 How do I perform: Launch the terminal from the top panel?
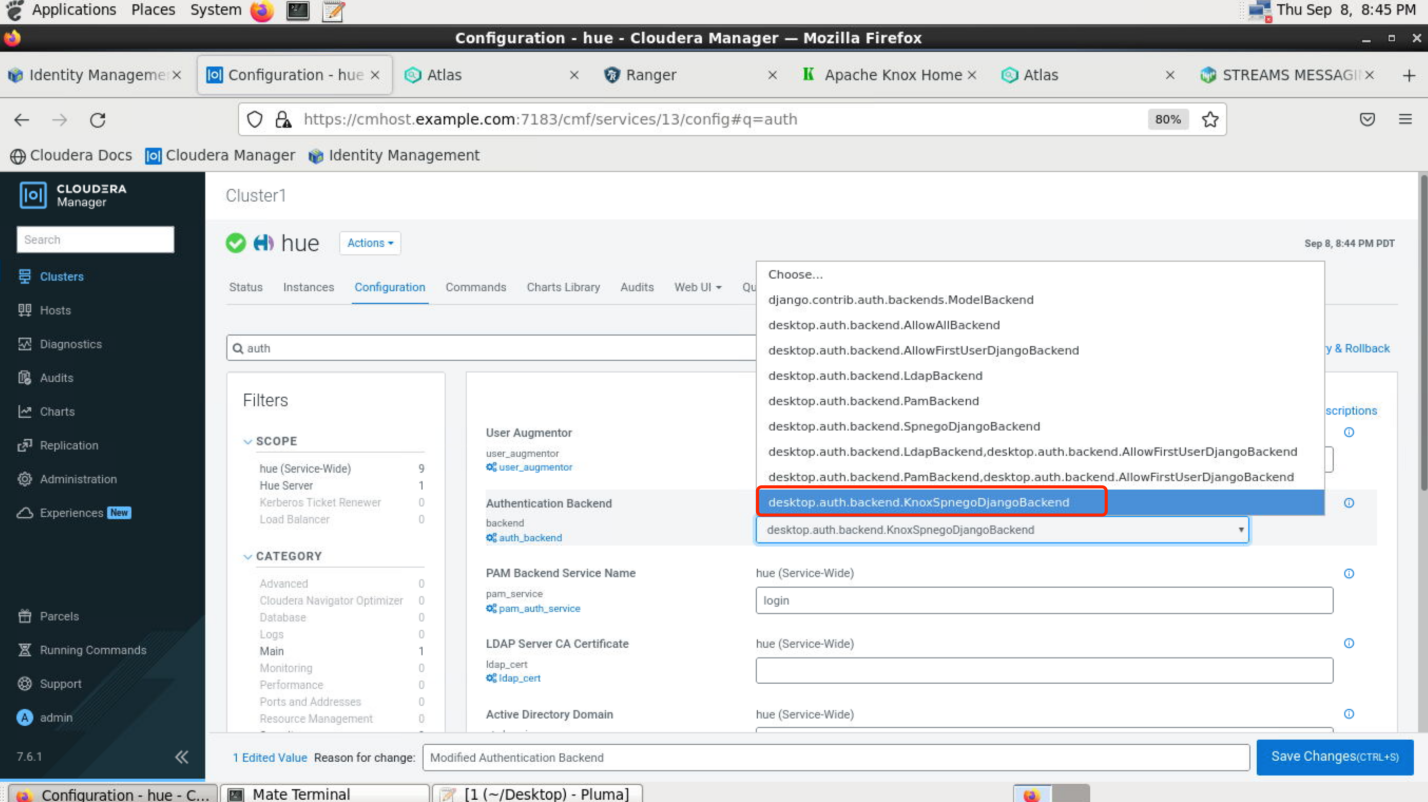click(x=297, y=11)
